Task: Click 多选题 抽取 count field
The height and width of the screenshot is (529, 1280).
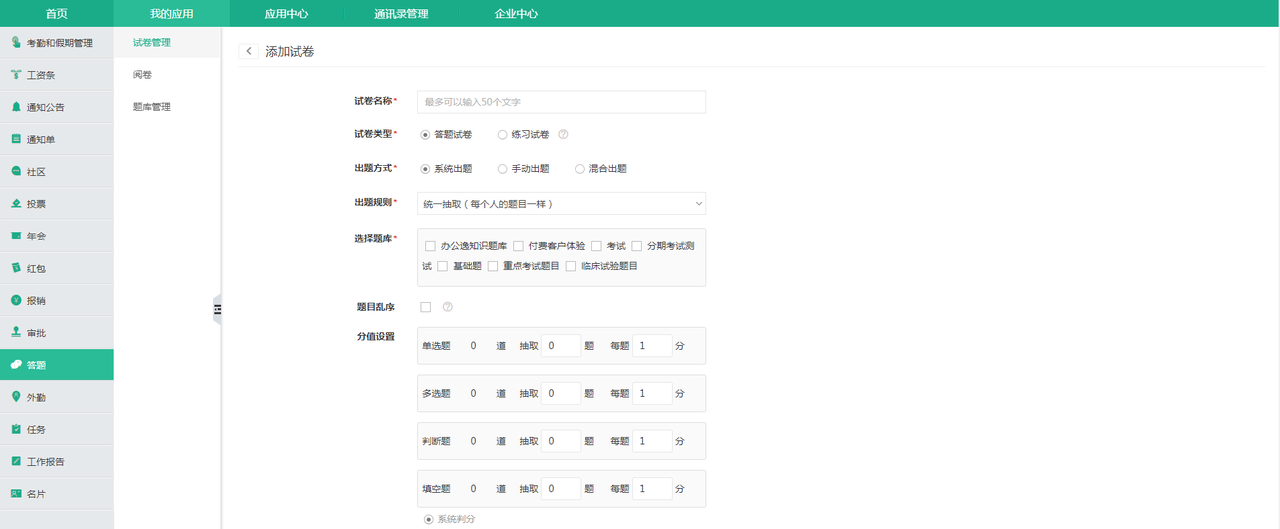Action: click(x=561, y=394)
